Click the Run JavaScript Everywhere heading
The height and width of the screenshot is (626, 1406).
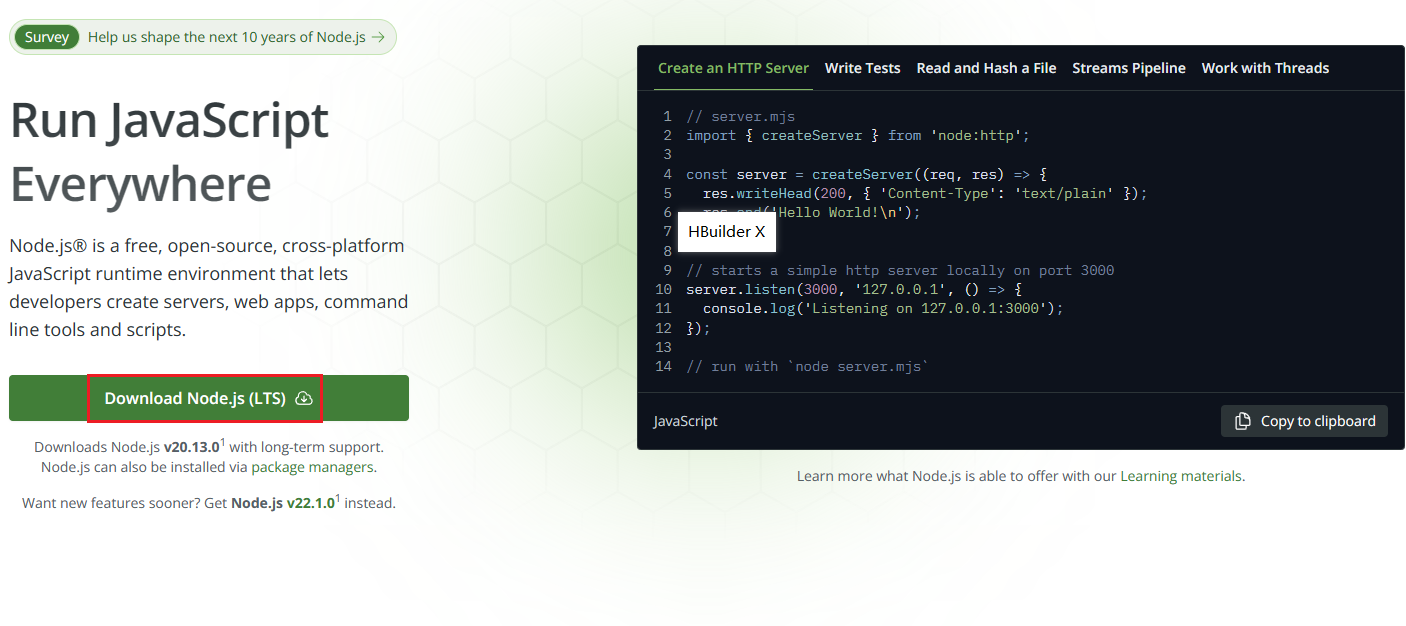click(169, 152)
